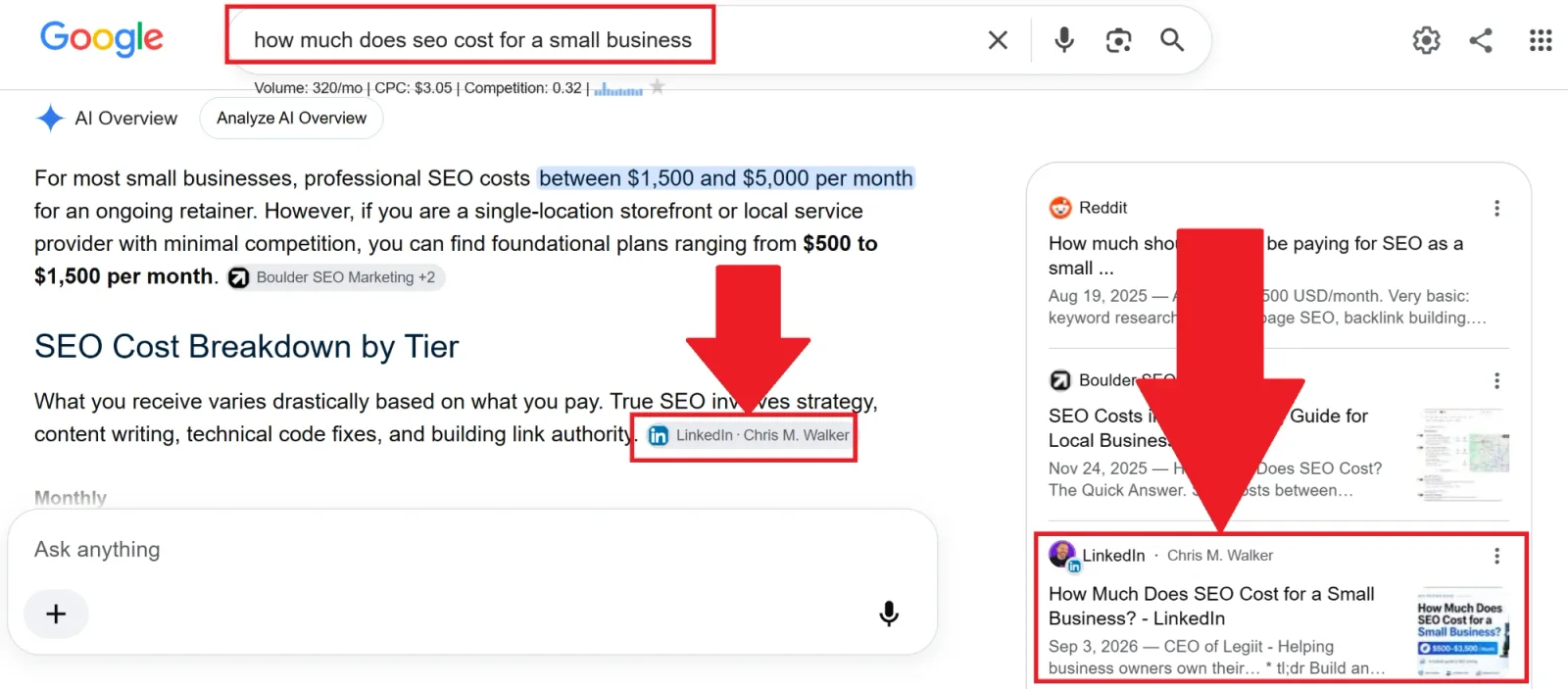Open the Boulder SEO card options menu

1496,380
